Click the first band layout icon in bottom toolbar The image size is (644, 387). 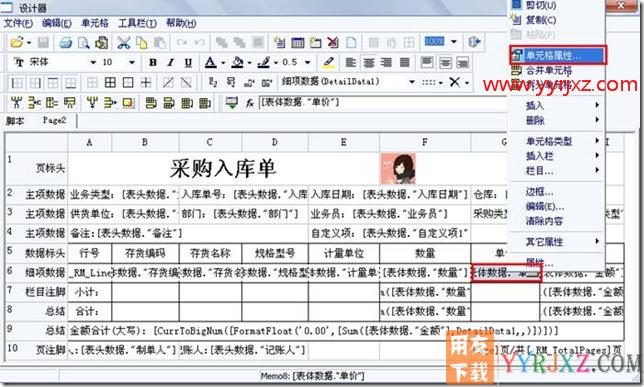17,103
